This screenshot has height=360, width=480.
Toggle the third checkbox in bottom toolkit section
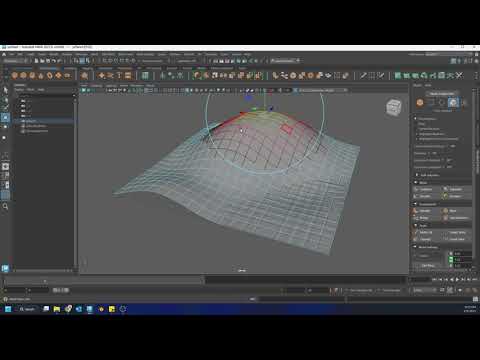pos(451,265)
